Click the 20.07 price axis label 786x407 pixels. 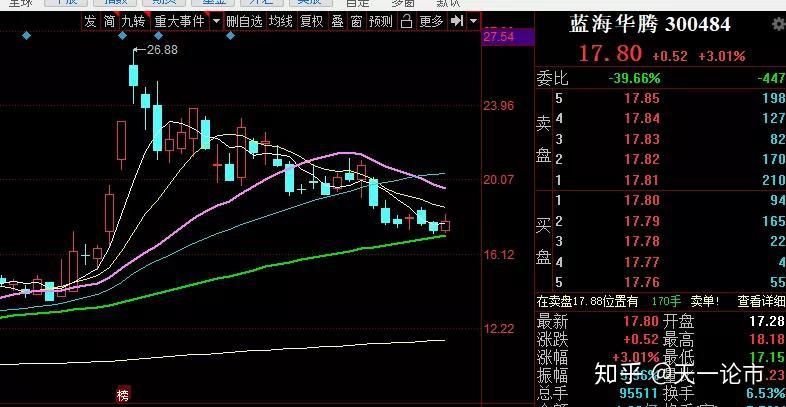[499, 179]
